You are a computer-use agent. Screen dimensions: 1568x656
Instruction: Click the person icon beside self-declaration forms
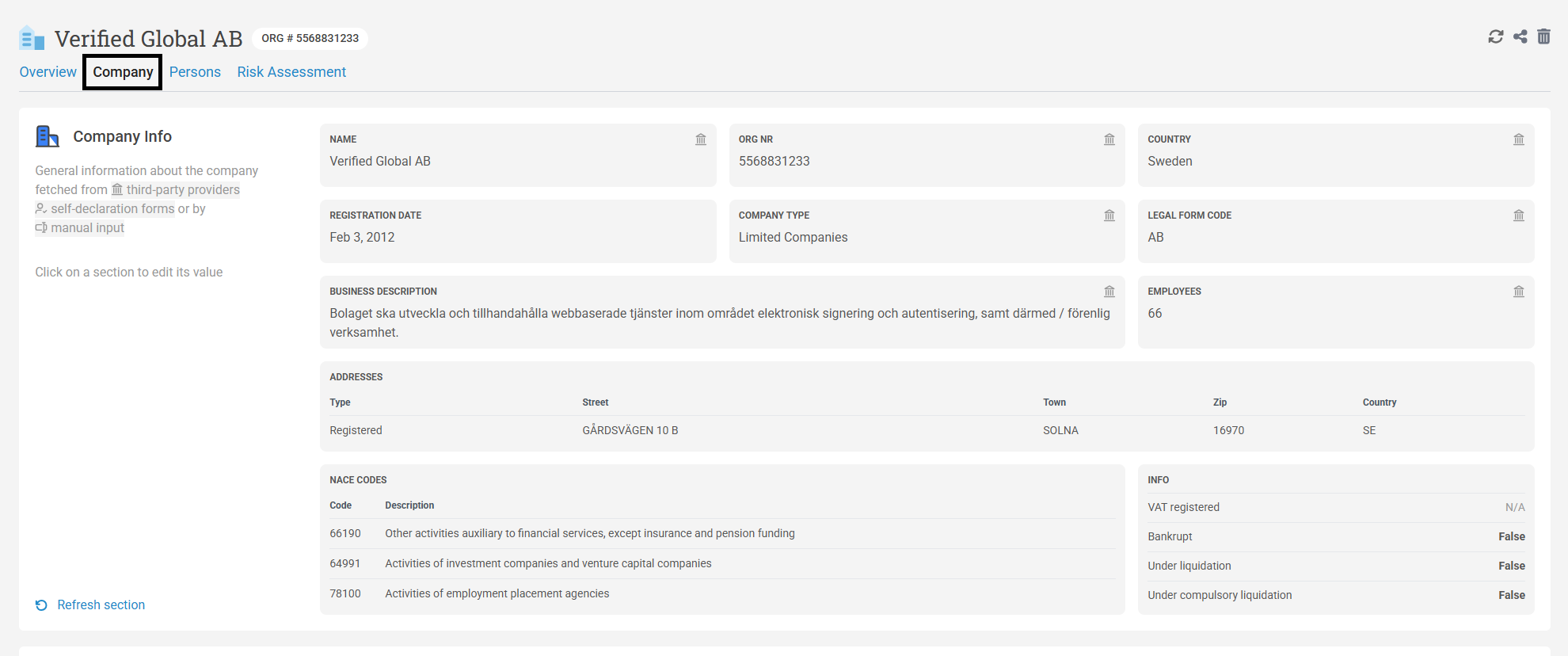click(x=41, y=208)
